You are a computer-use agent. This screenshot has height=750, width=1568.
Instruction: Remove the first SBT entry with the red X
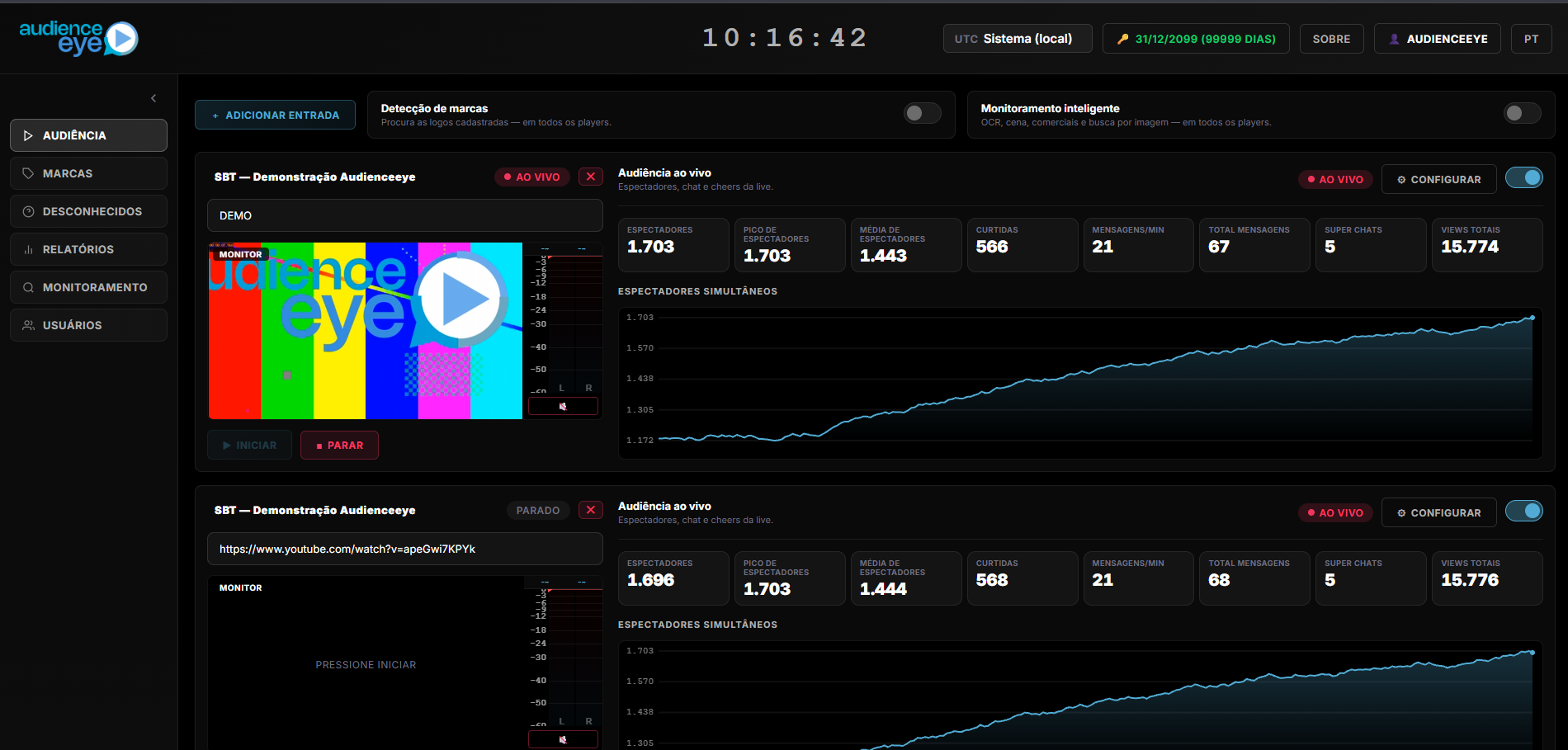591,177
